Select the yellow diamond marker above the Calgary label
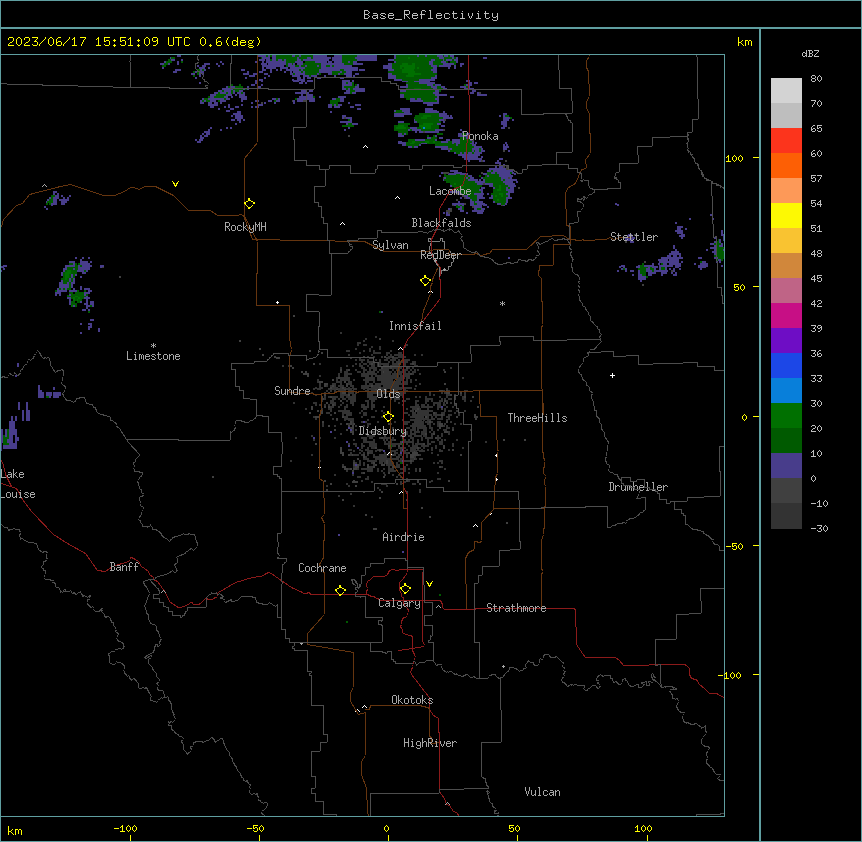Screen dimensions: 862x842 tap(405, 589)
